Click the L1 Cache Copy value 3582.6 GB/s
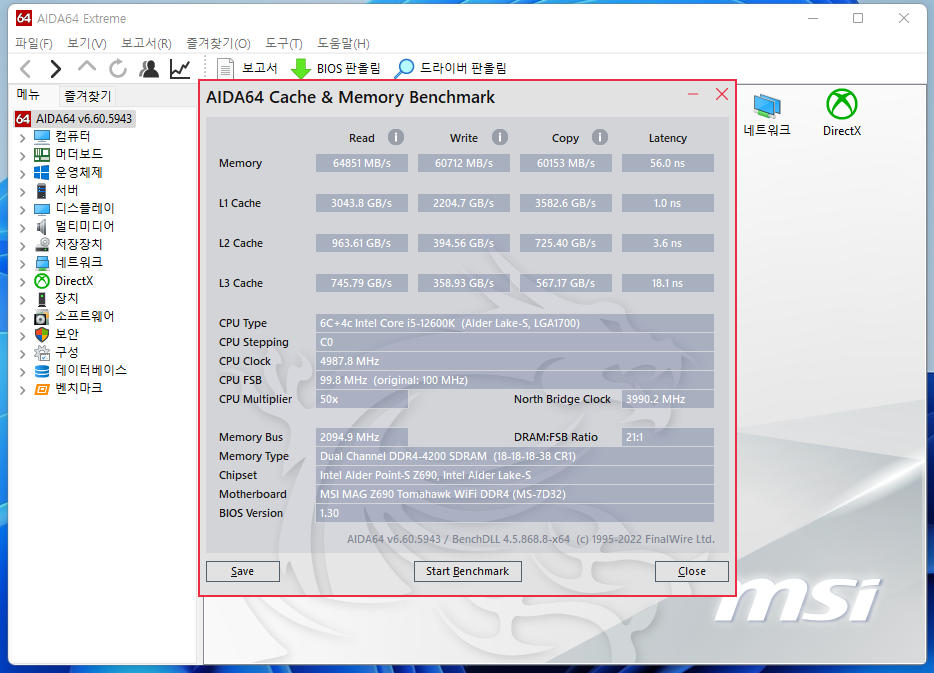The image size is (934, 673). point(565,203)
